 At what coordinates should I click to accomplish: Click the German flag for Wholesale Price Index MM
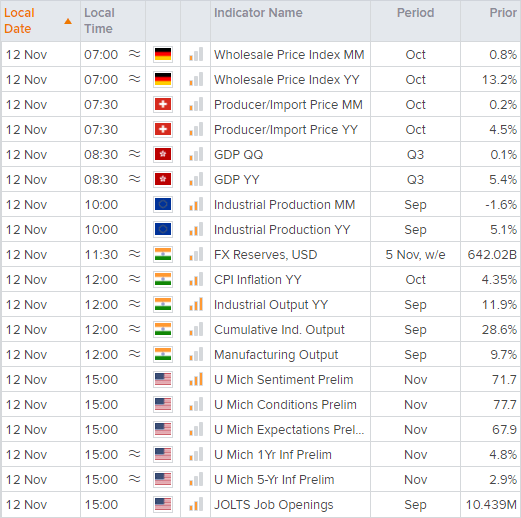(163, 54)
